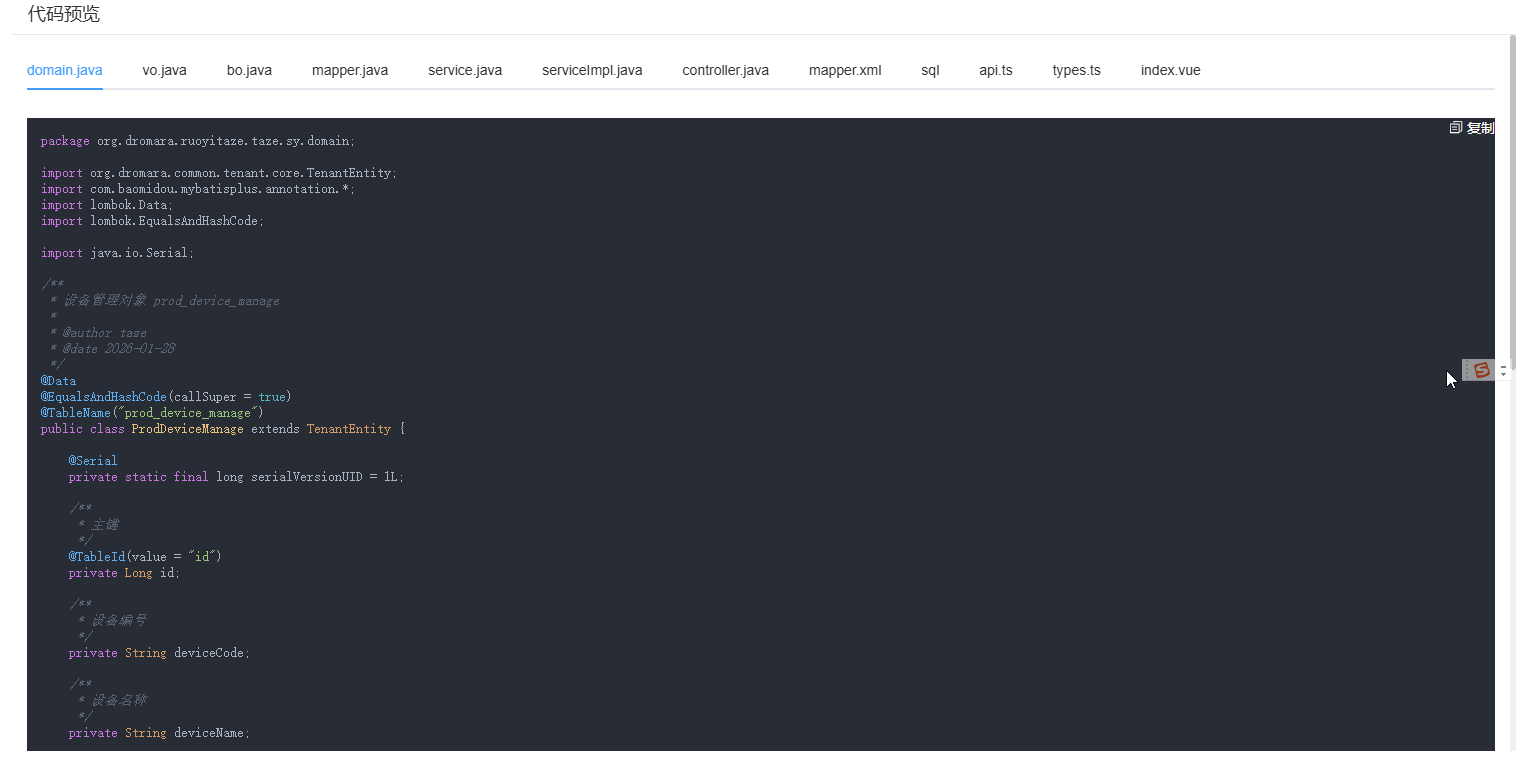
Task: Click the private Long id line
Action: [x=125, y=573]
